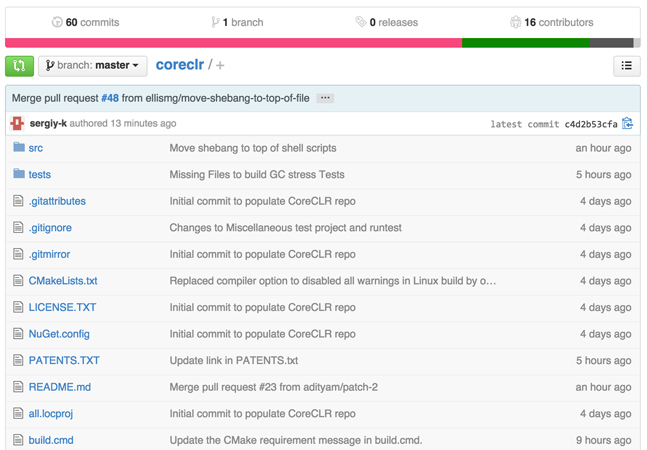View the 60 commits tab
This screenshot has height=450, width=647.
click(85, 22)
